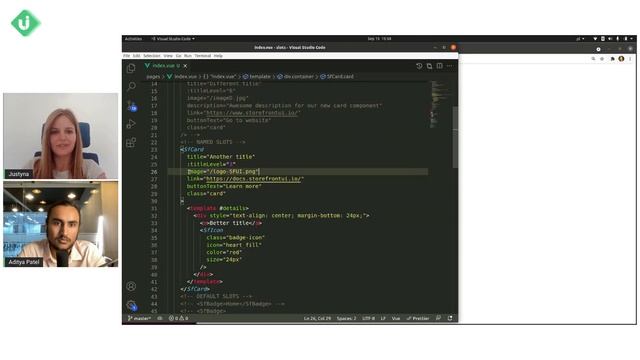Open errors and warnings count in status bar
640x360 pixels.
pos(178,318)
